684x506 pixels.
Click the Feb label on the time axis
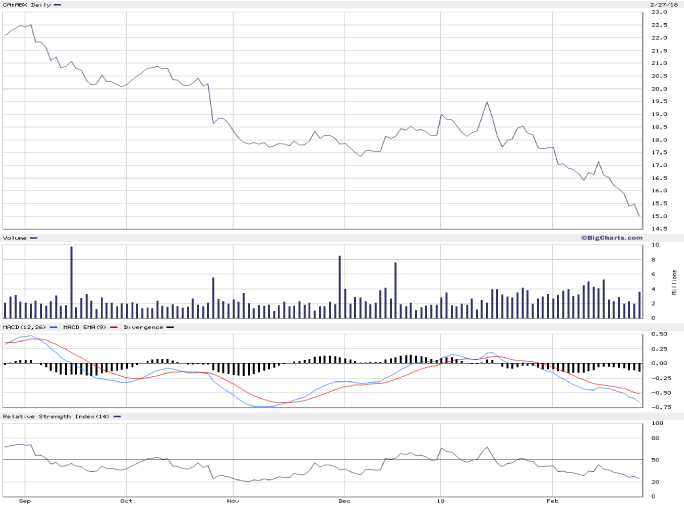point(551,498)
